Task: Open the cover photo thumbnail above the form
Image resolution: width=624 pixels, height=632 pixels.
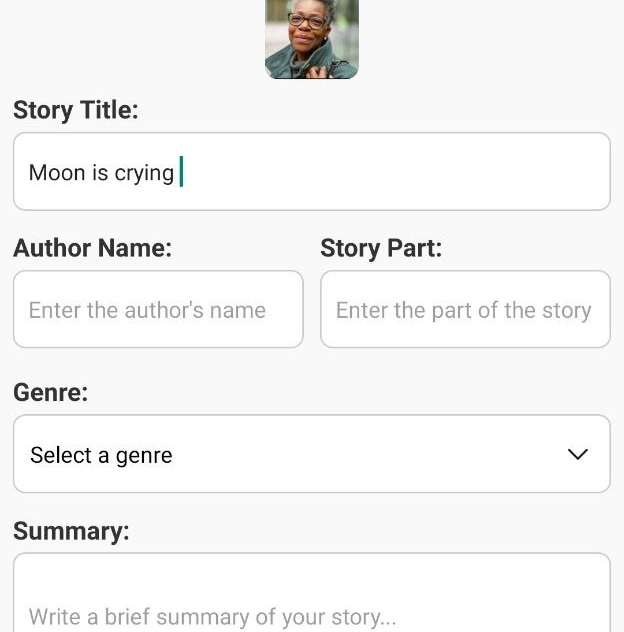Action: point(312,39)
